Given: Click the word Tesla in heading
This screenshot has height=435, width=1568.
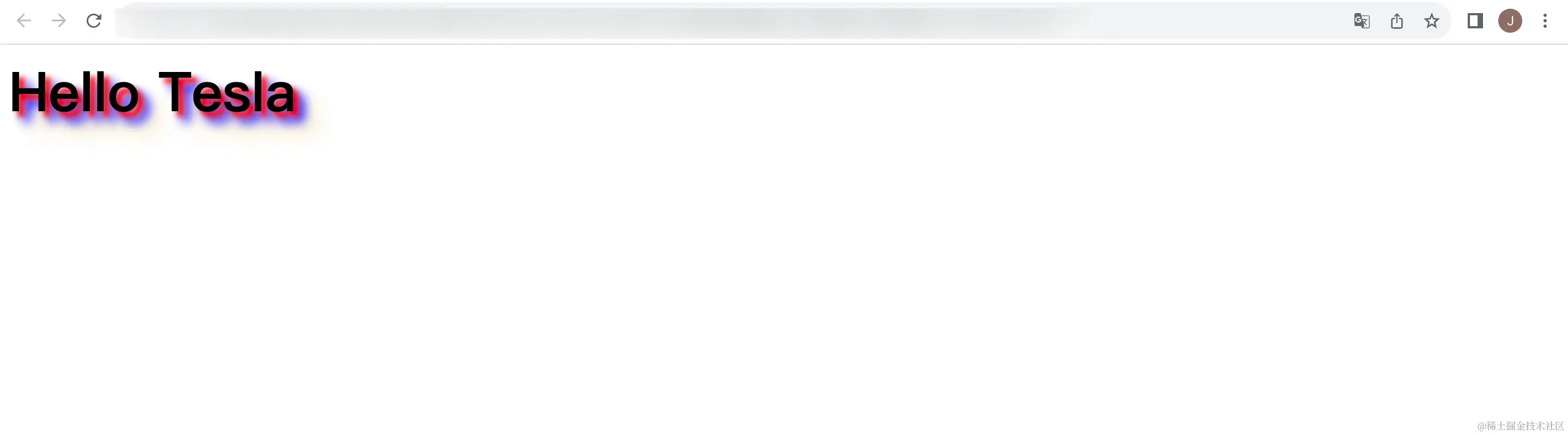Looking at the screenshot, I should pos(227,93).
